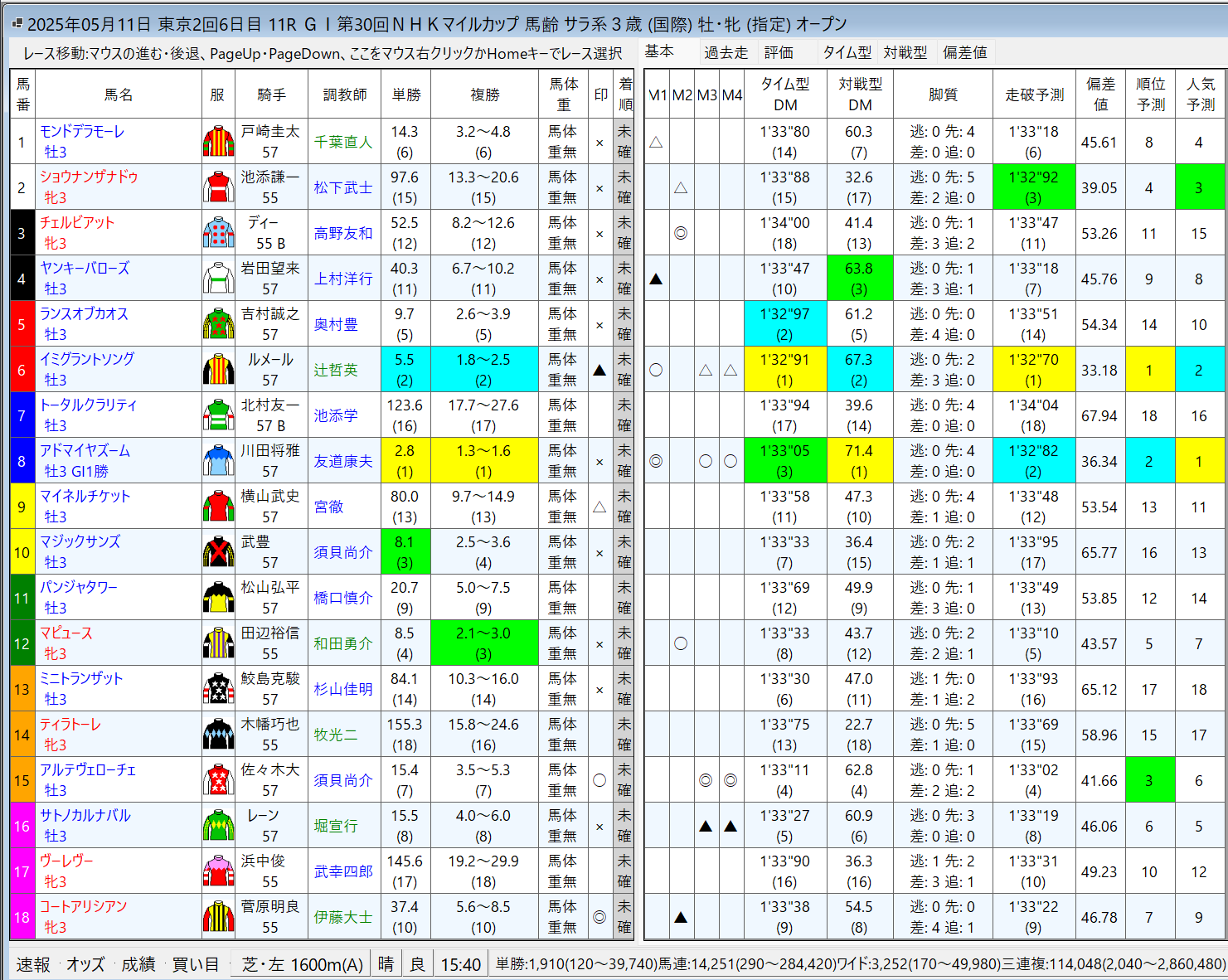Open the タイム型 tab
This screenshot has height=980, width=1228.
point(847,52)
